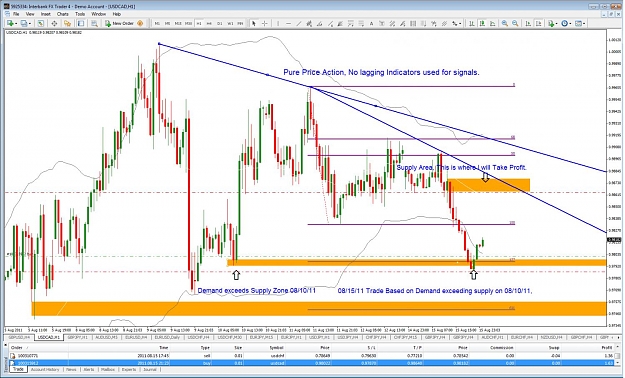Select the M15 timeframe button
This screenshot has height=378, width=625.
click(178, 24)
